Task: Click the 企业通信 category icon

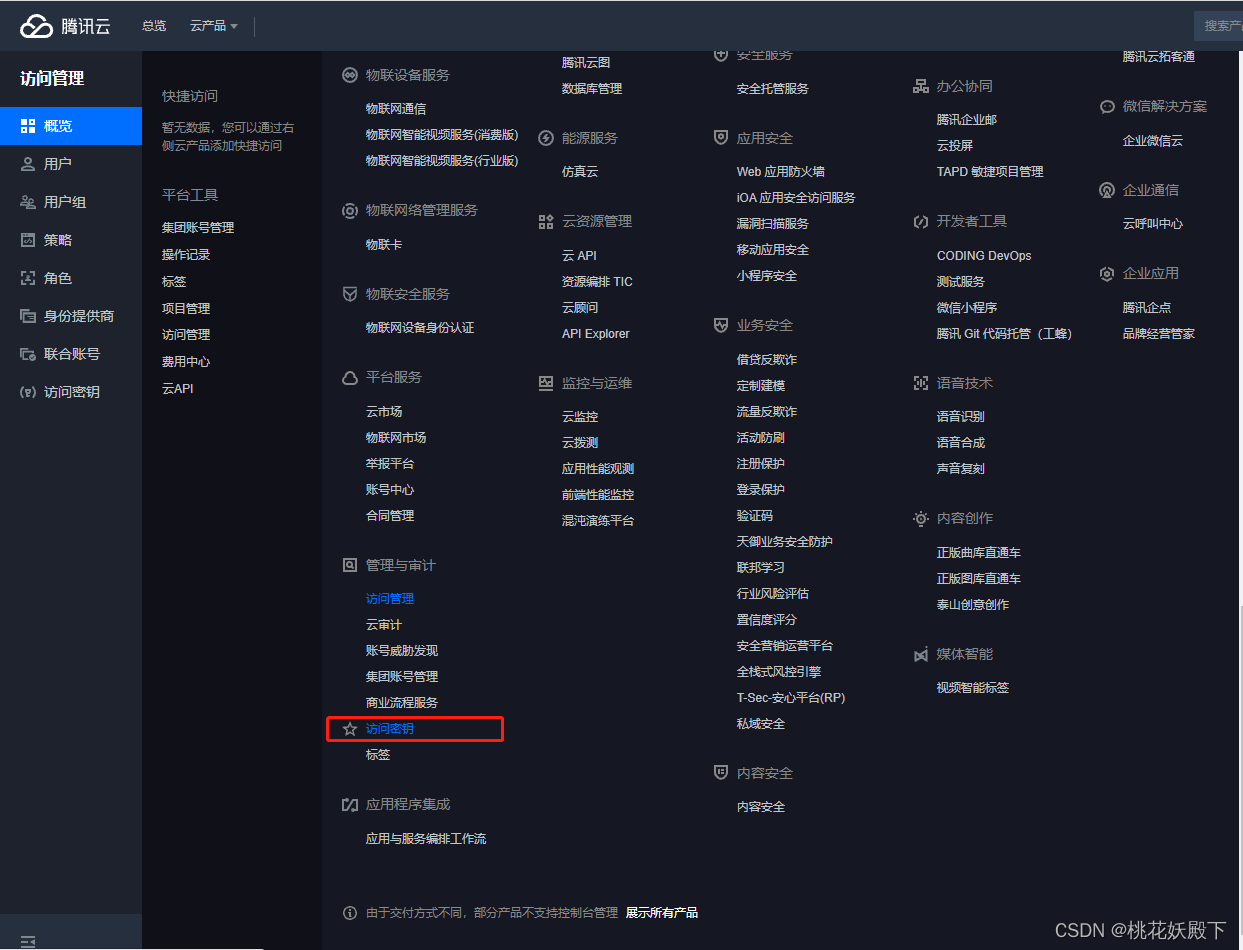Action: tap(1107, 190)
